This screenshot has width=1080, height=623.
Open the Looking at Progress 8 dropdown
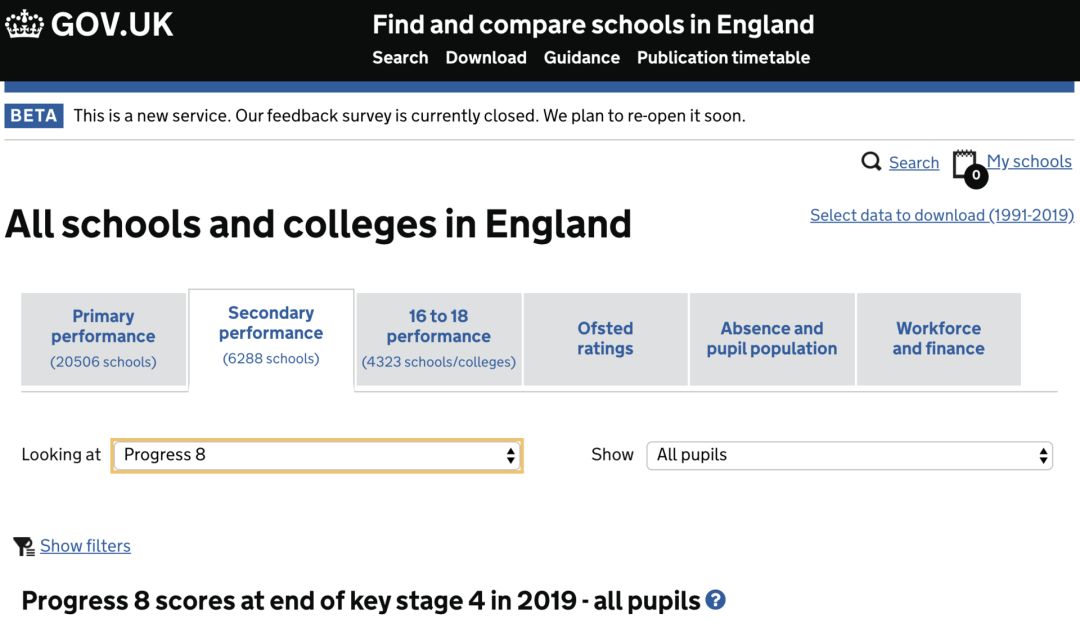316,455
